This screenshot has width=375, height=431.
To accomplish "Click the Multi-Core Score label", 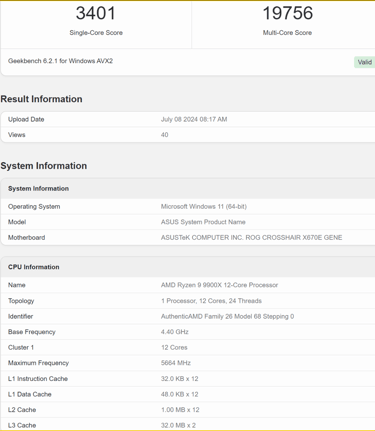I will tap(287, 33).
